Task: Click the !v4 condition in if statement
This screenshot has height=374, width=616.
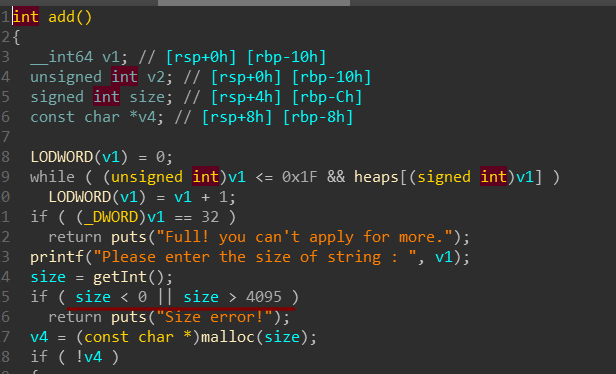Action: 89,357
